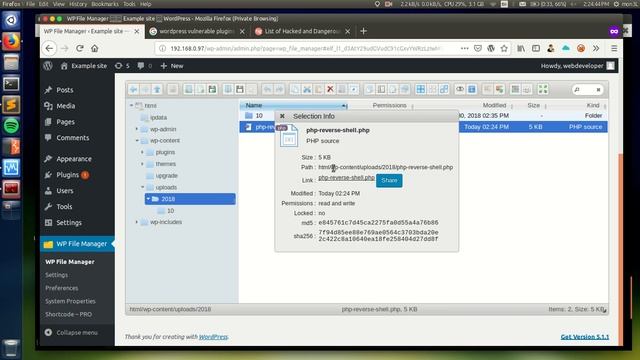Reload the page in Firefox
The image size is (640, 360).
coord(80,49)
